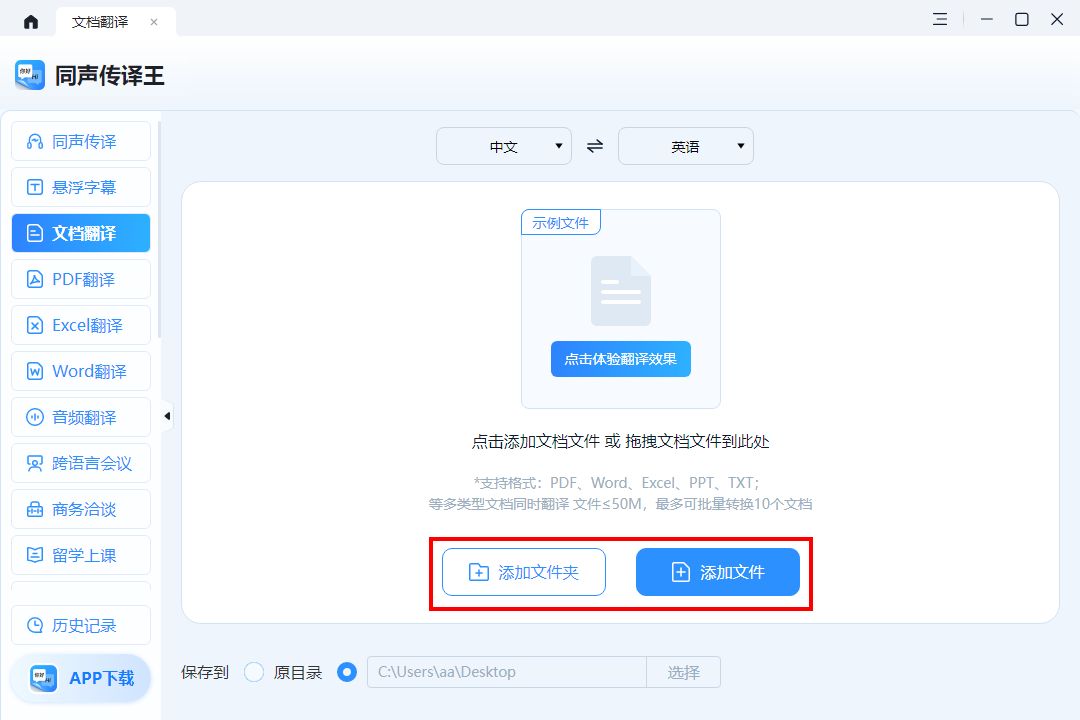Viewport: 1080px width, 720px height.
Task: Open 商务洽谈 in the sidebar
Action: click(81, 509)
